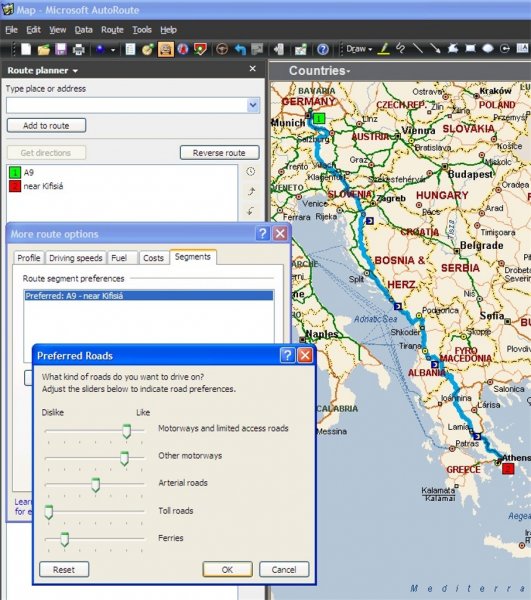Click the Open folder toolbar icon
Image resolution: width=531 pixels, height=600 pixels.
coord(44,49)
